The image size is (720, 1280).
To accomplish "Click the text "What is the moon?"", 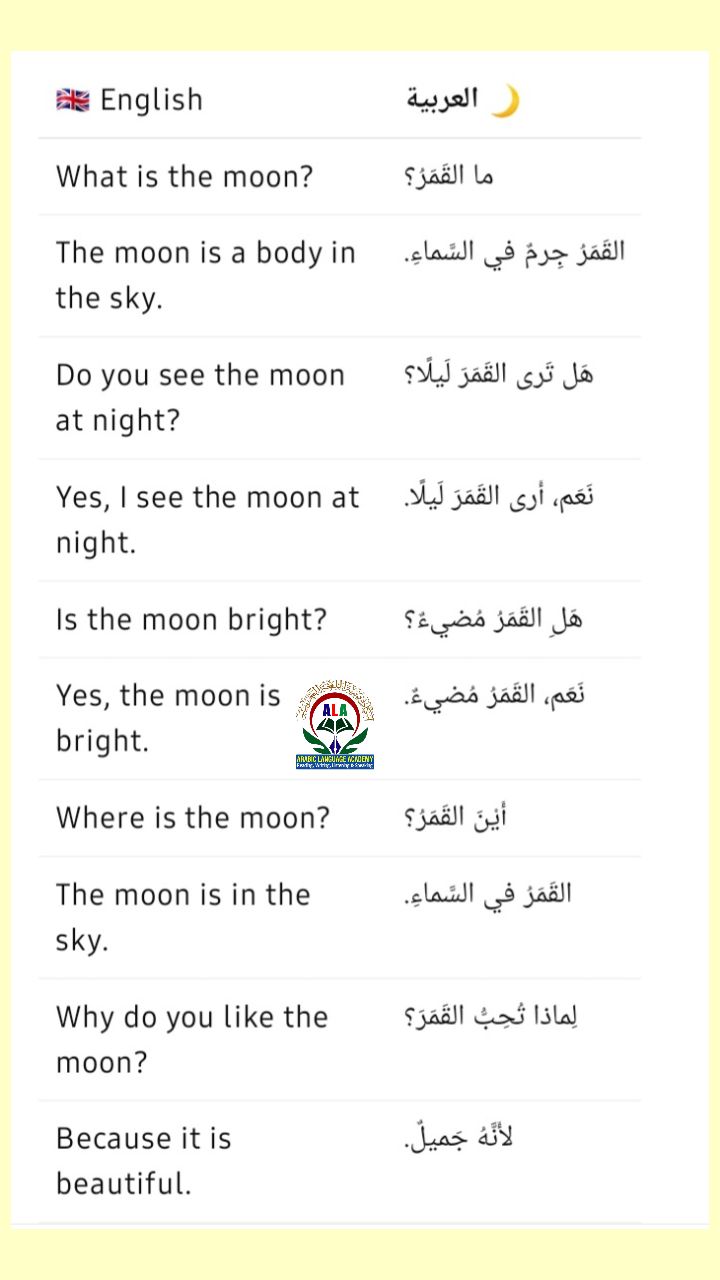I will [x=185, y=177].
